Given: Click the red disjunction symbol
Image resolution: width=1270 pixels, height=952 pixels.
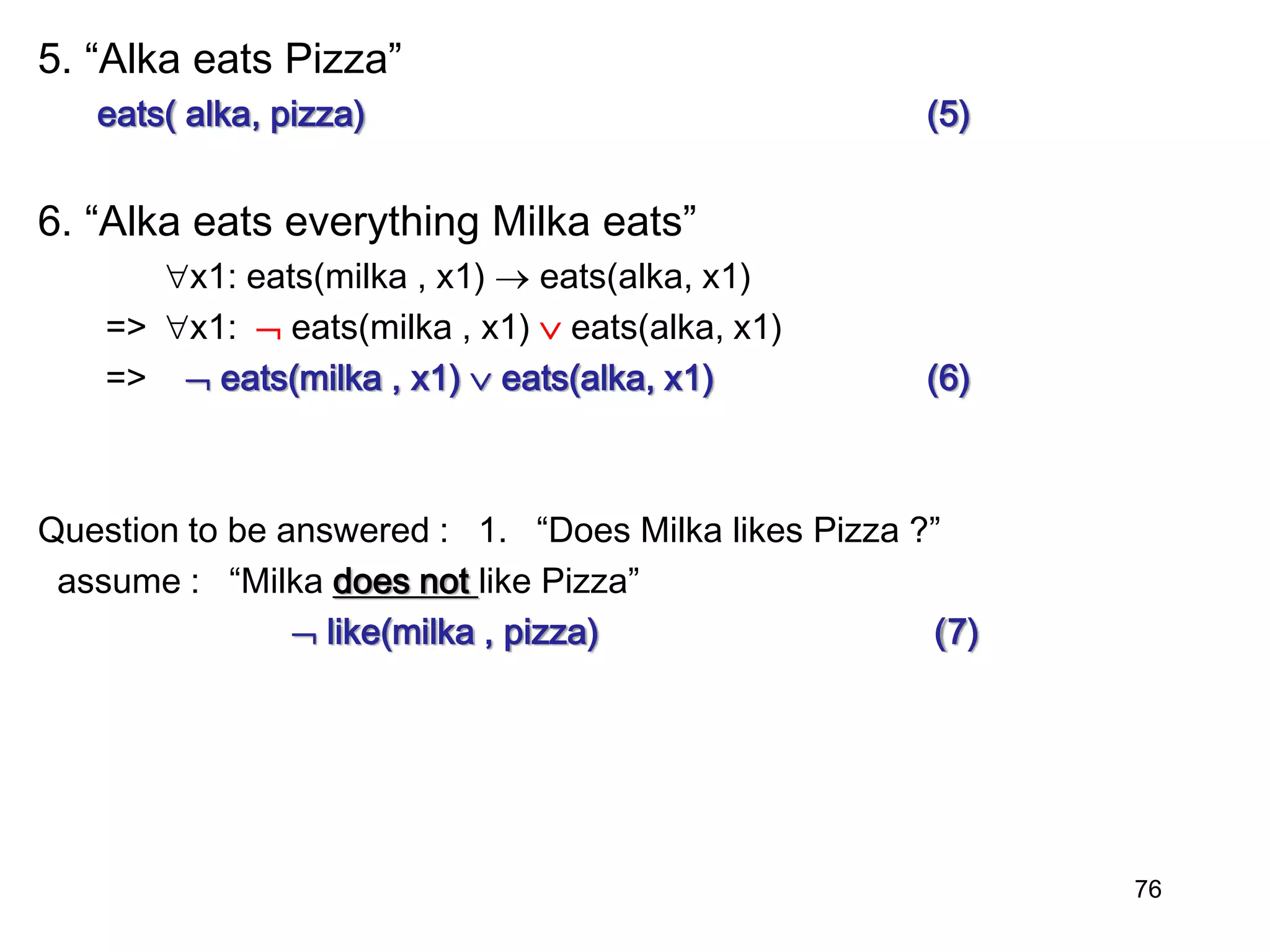Looking at the screenshot, I should click(549, 330).
